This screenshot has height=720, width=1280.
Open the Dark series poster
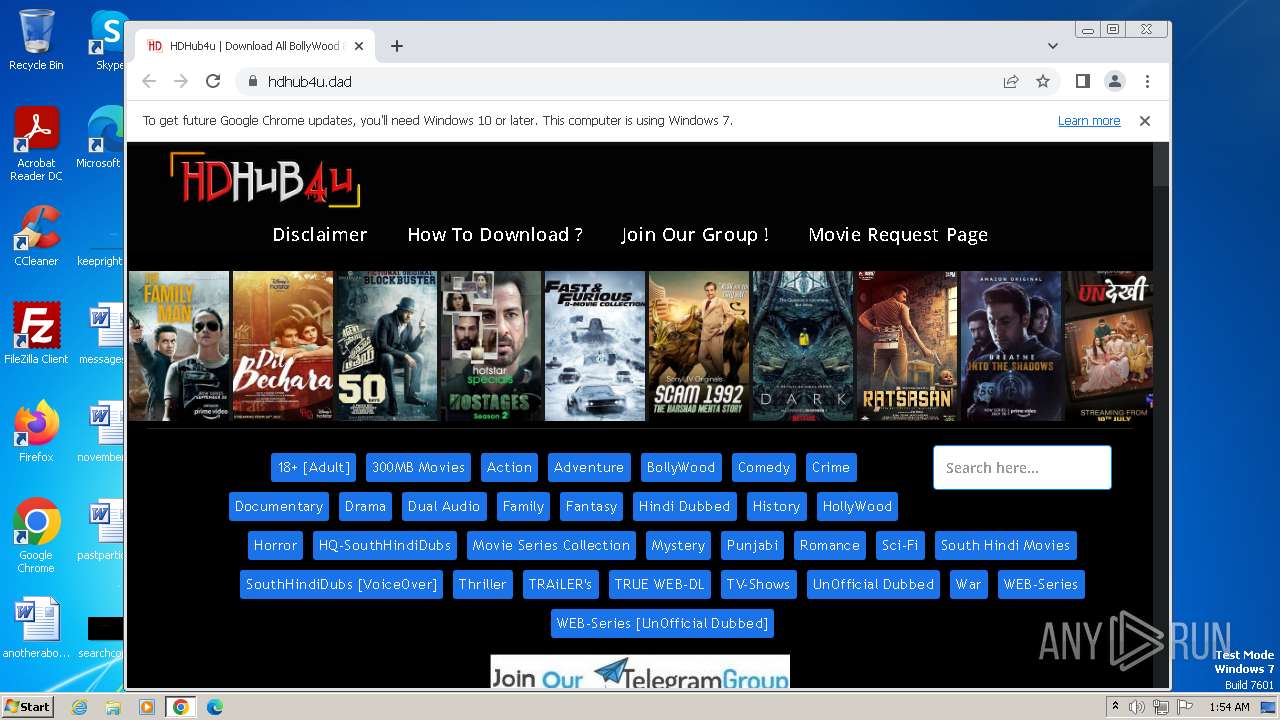tap(803, 346)
